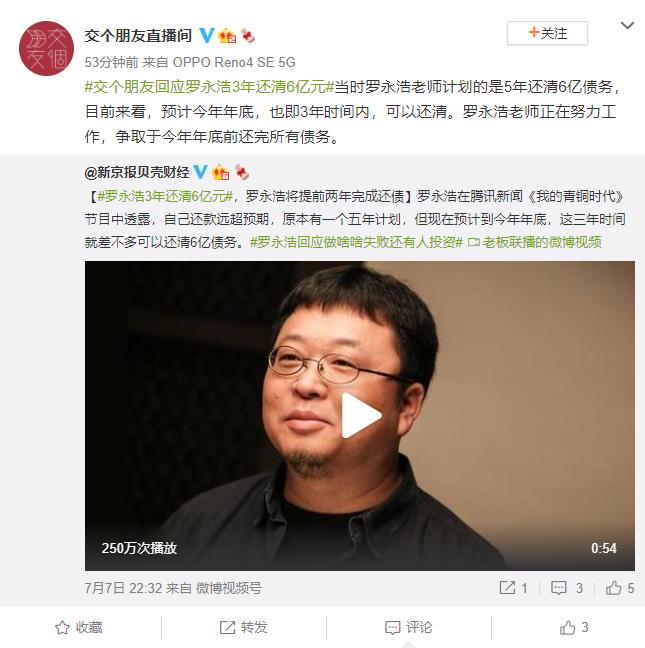
Task: Click the repost count icon in the quoted post
Action: click(x=507, y=588)
